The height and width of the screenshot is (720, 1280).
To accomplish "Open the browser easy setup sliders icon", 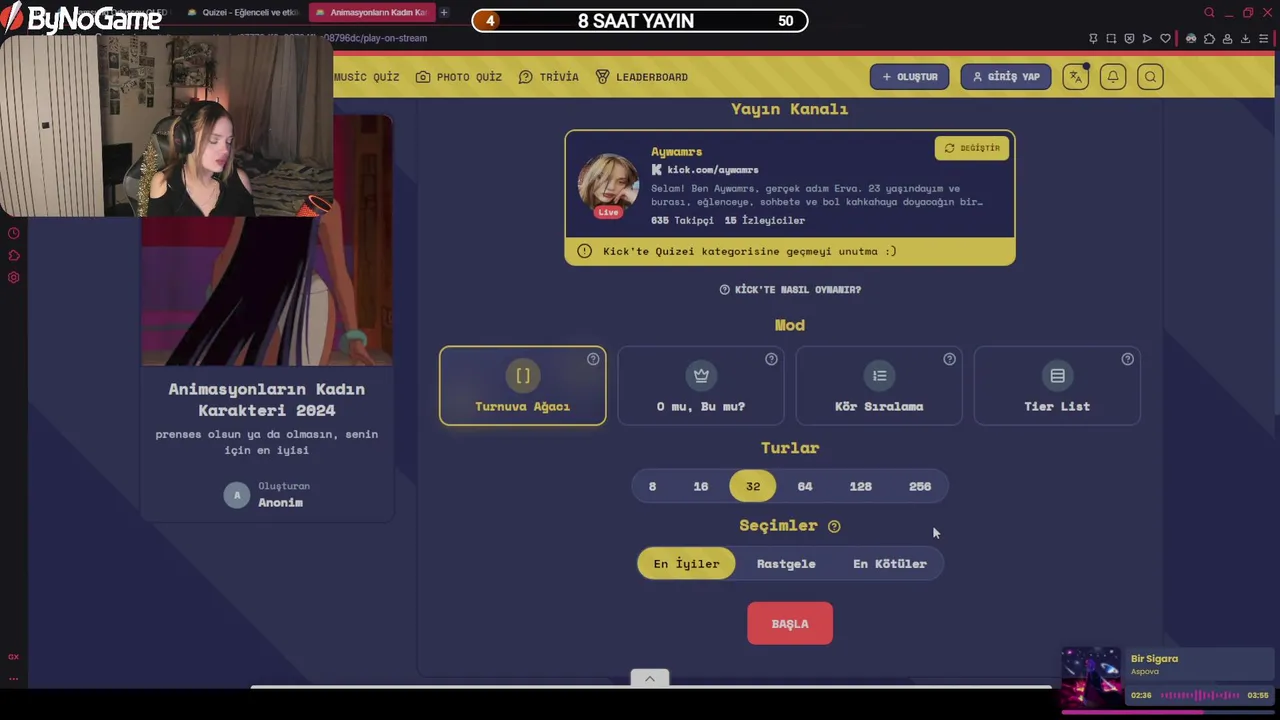I will click(1265, 38).
